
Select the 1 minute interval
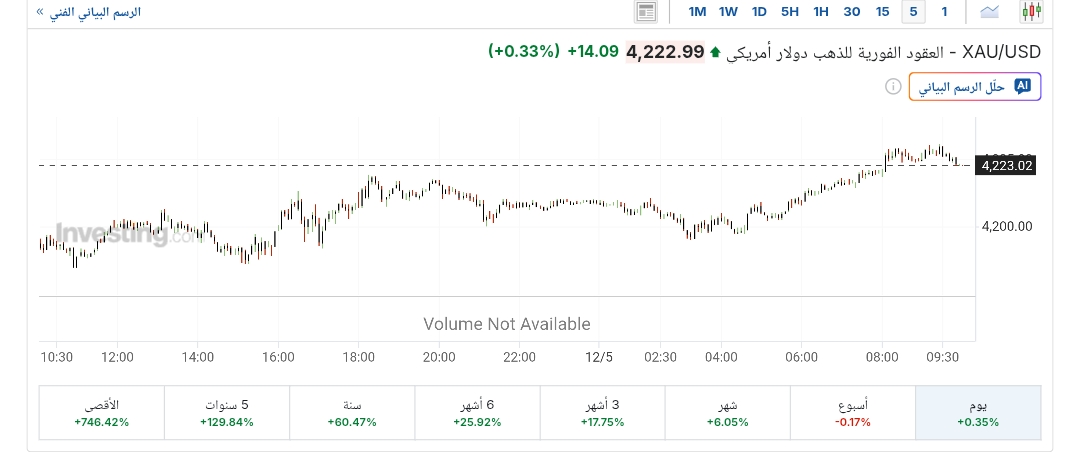coord(943,12)
